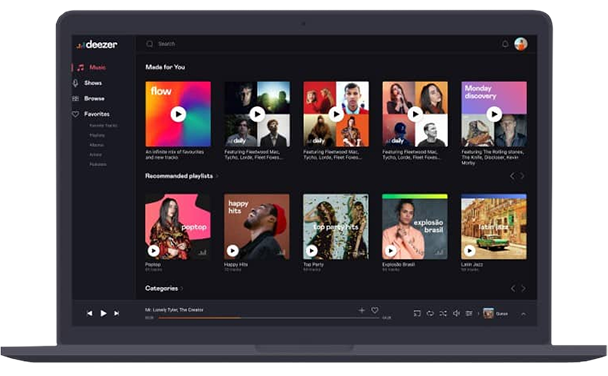
Task: Skip to next track
Action: [x=116, y=313]
